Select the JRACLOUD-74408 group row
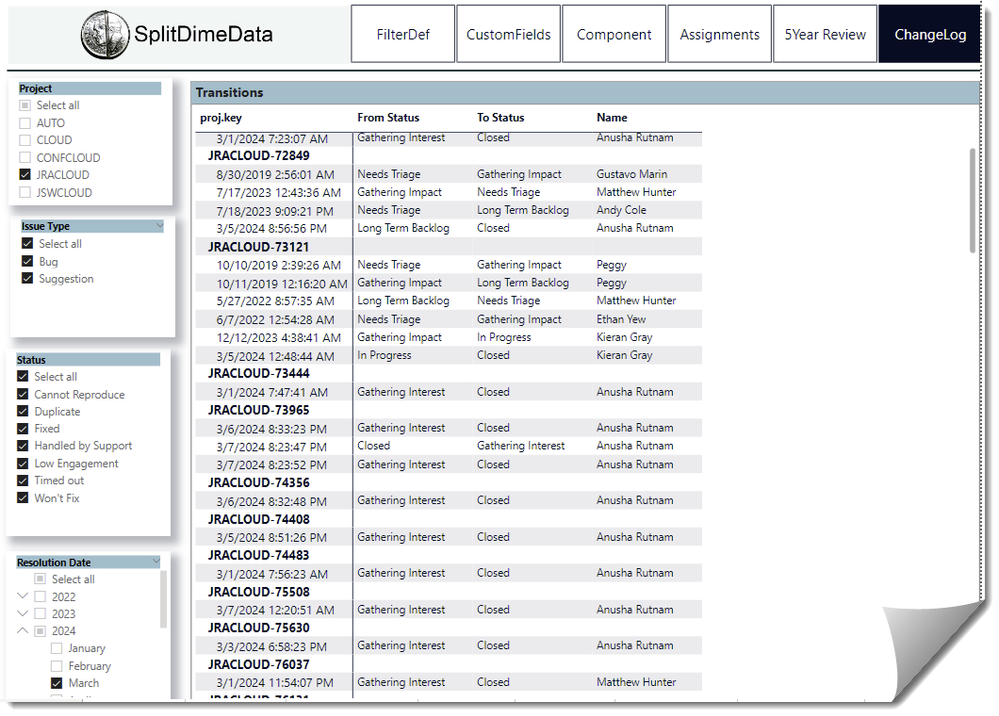 point(449,519)
